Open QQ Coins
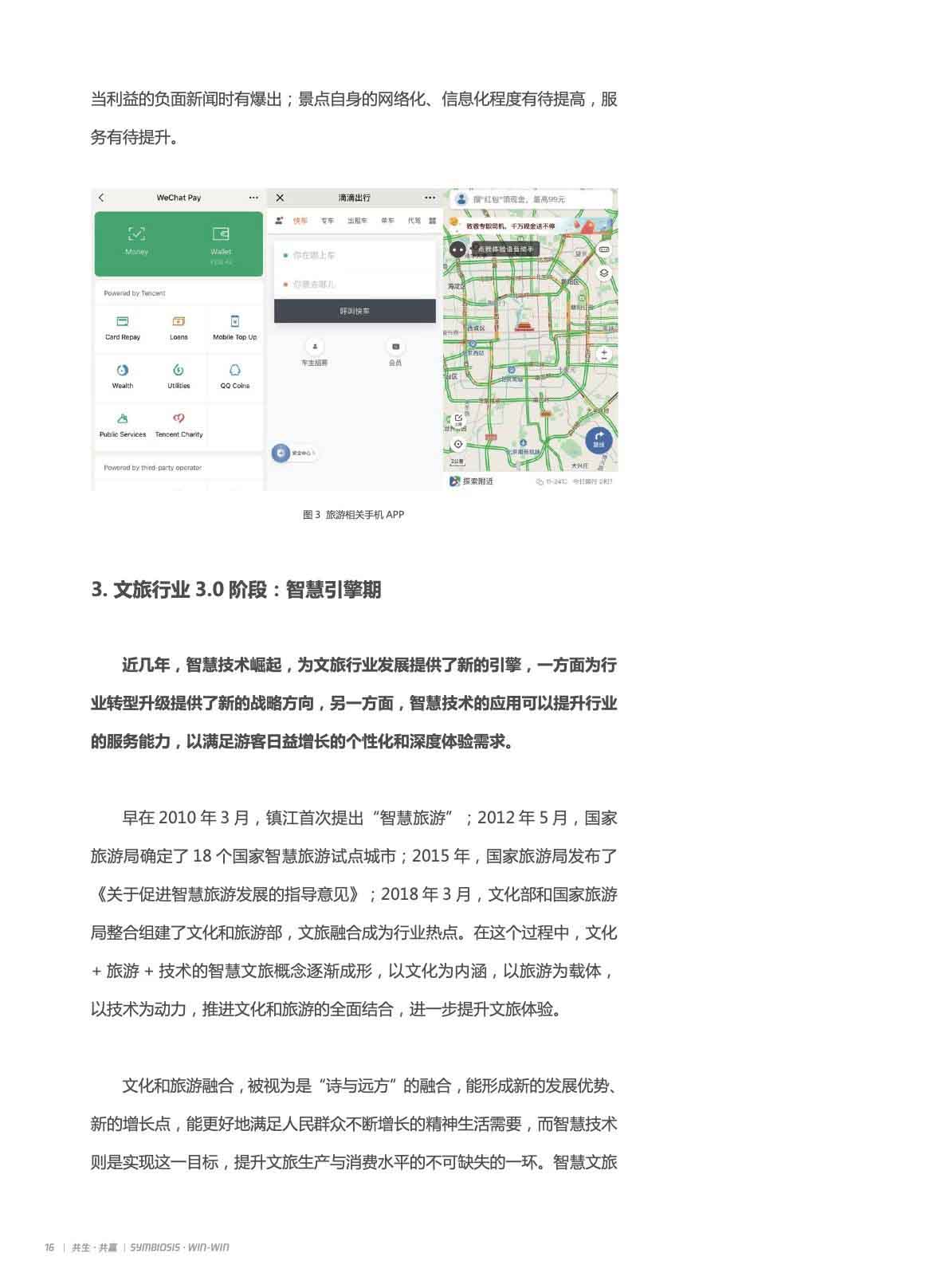950x1288 pixels. [x=235, y=371]
